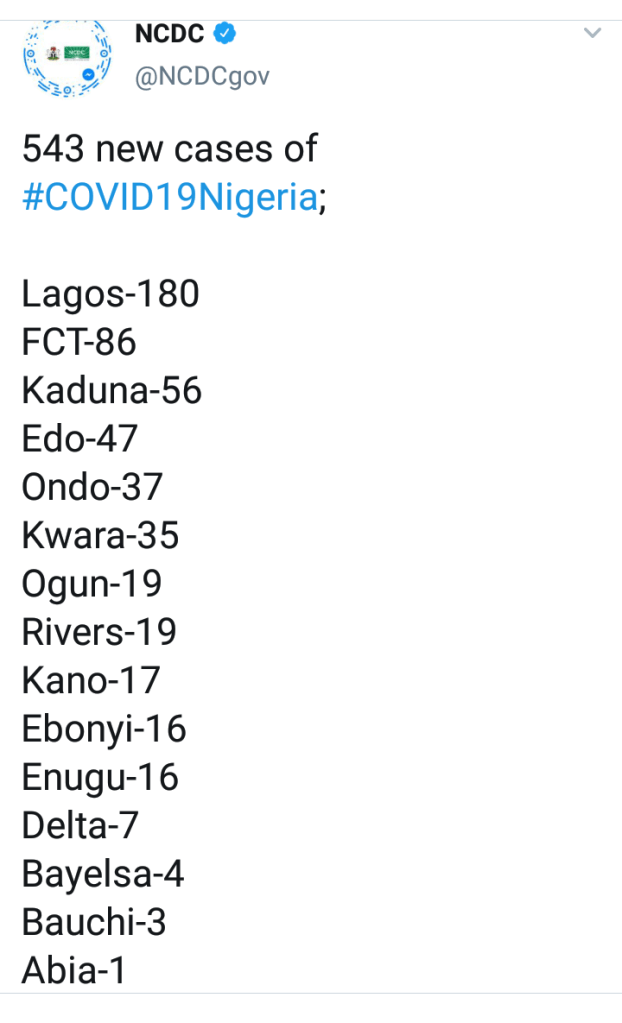Tap the Ondo-37 line
Image resolution: width=622 pixels, height=1023 pixels.
tap(92, 488)
